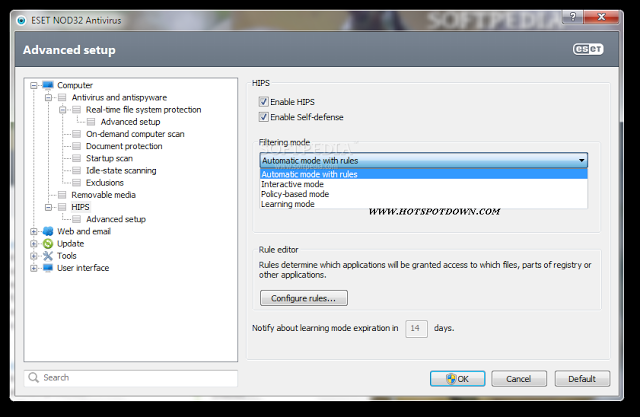Click the green Update icon
Image resolution: width=640 pixels, height=417 pixels.
click(x=48, y=244)
